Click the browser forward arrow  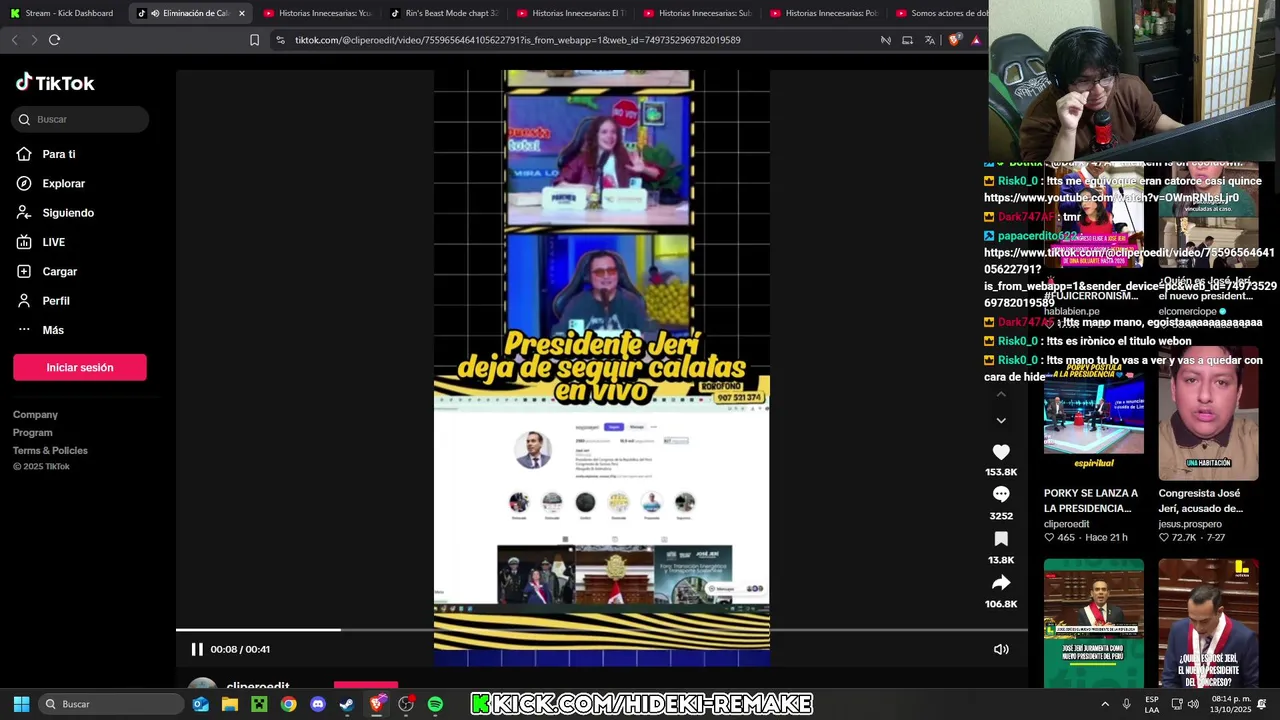(34, 40)
